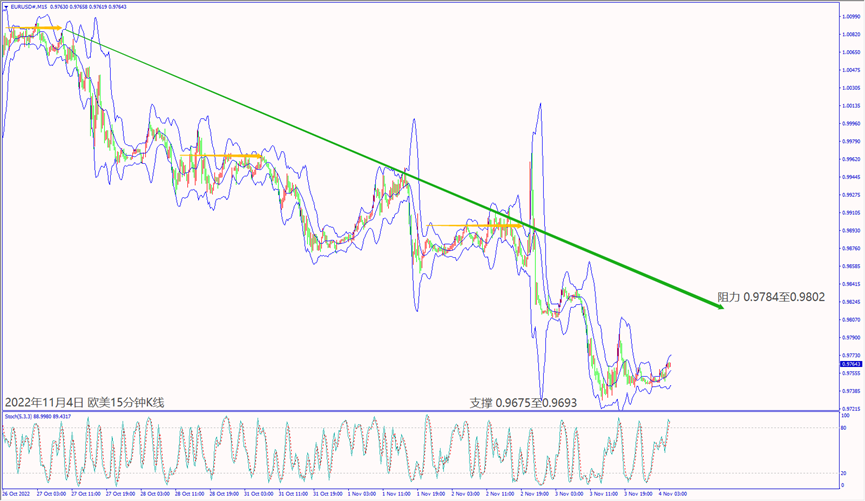Click the stochastic 80 level label
The width and height of the screenshot is (865, 501).
tap(845, 428)
